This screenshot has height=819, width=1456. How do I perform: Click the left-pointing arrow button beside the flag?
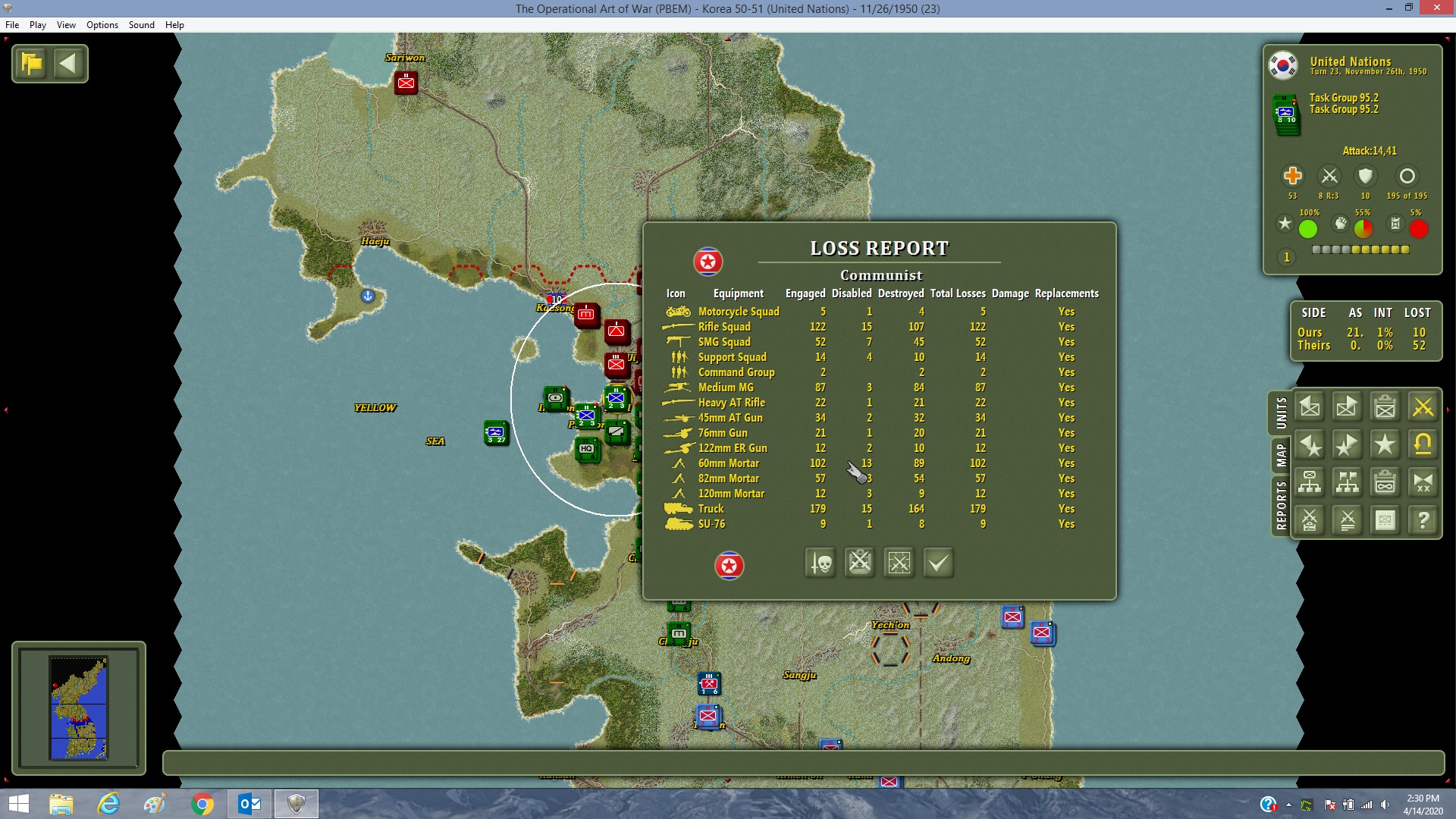coord(68,64)
